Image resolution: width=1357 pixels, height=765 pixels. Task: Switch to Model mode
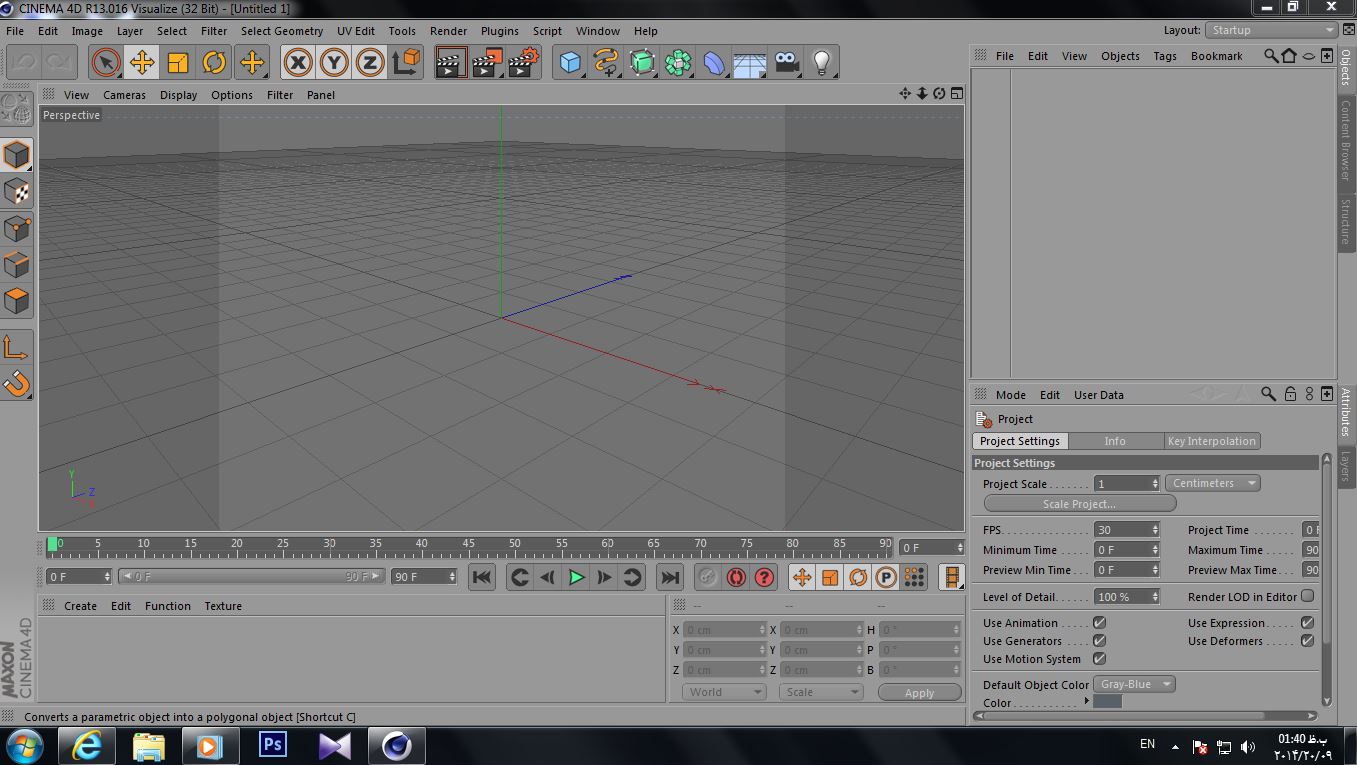coord(16,155)
